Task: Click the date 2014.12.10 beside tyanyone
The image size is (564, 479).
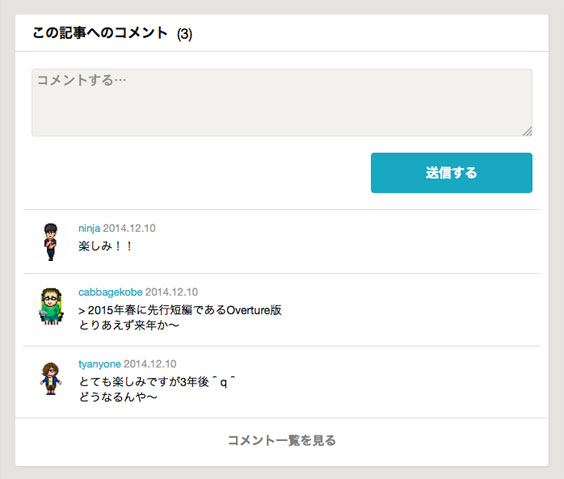Action: coord(150,364)
